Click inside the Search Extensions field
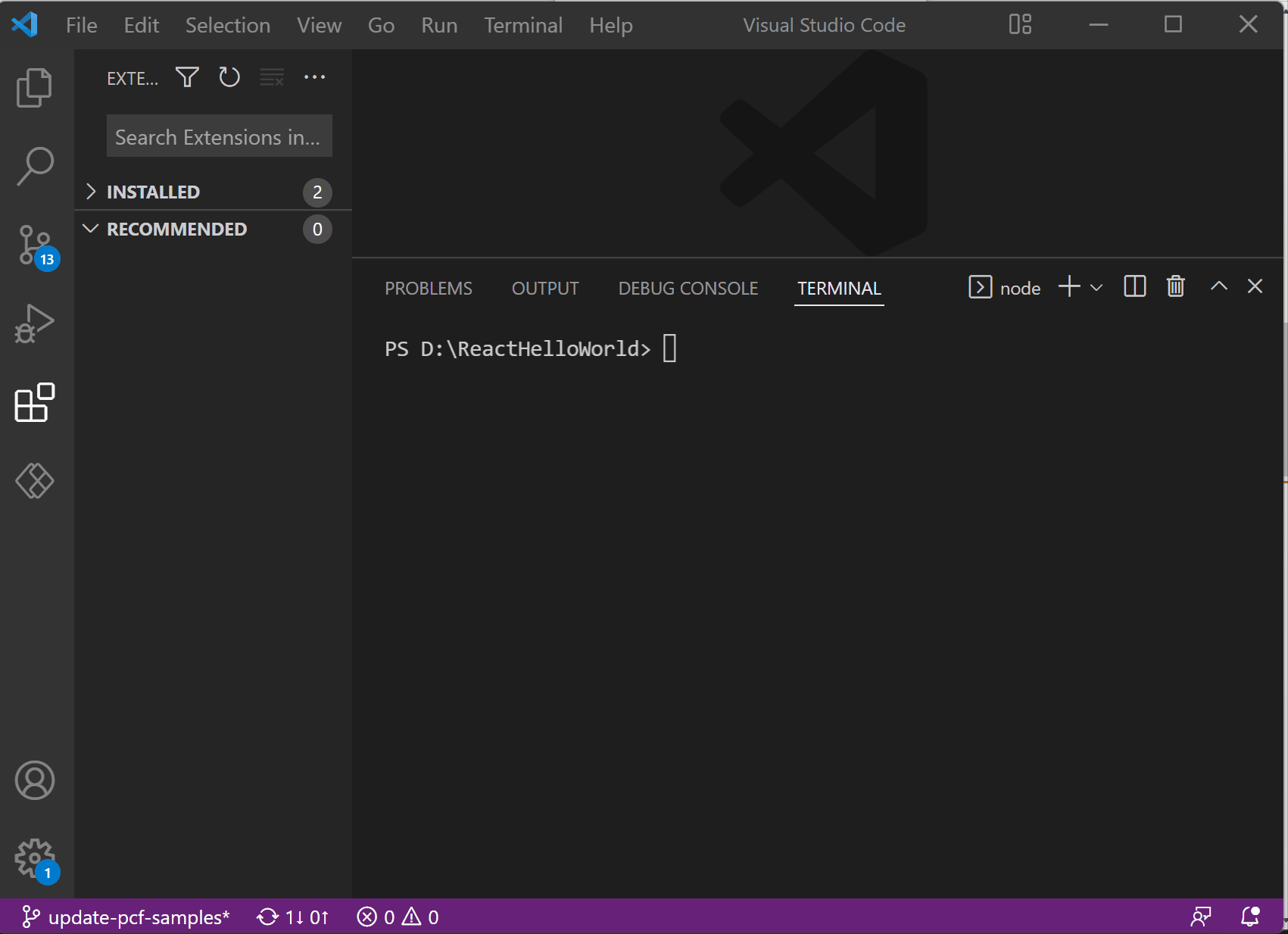 pyautogui.click(x=219, y=136)
